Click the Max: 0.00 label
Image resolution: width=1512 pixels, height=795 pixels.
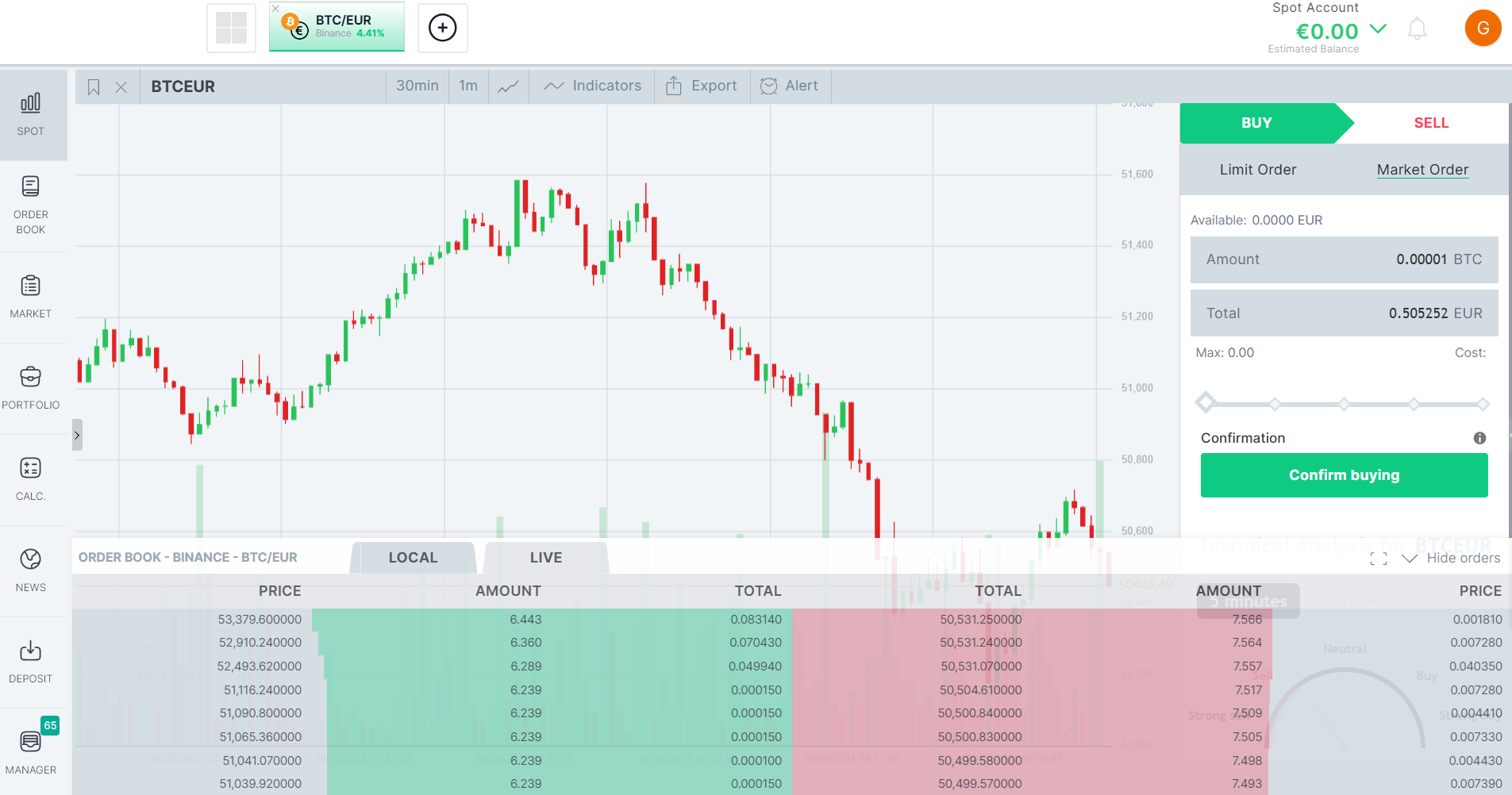[1225, 353]
